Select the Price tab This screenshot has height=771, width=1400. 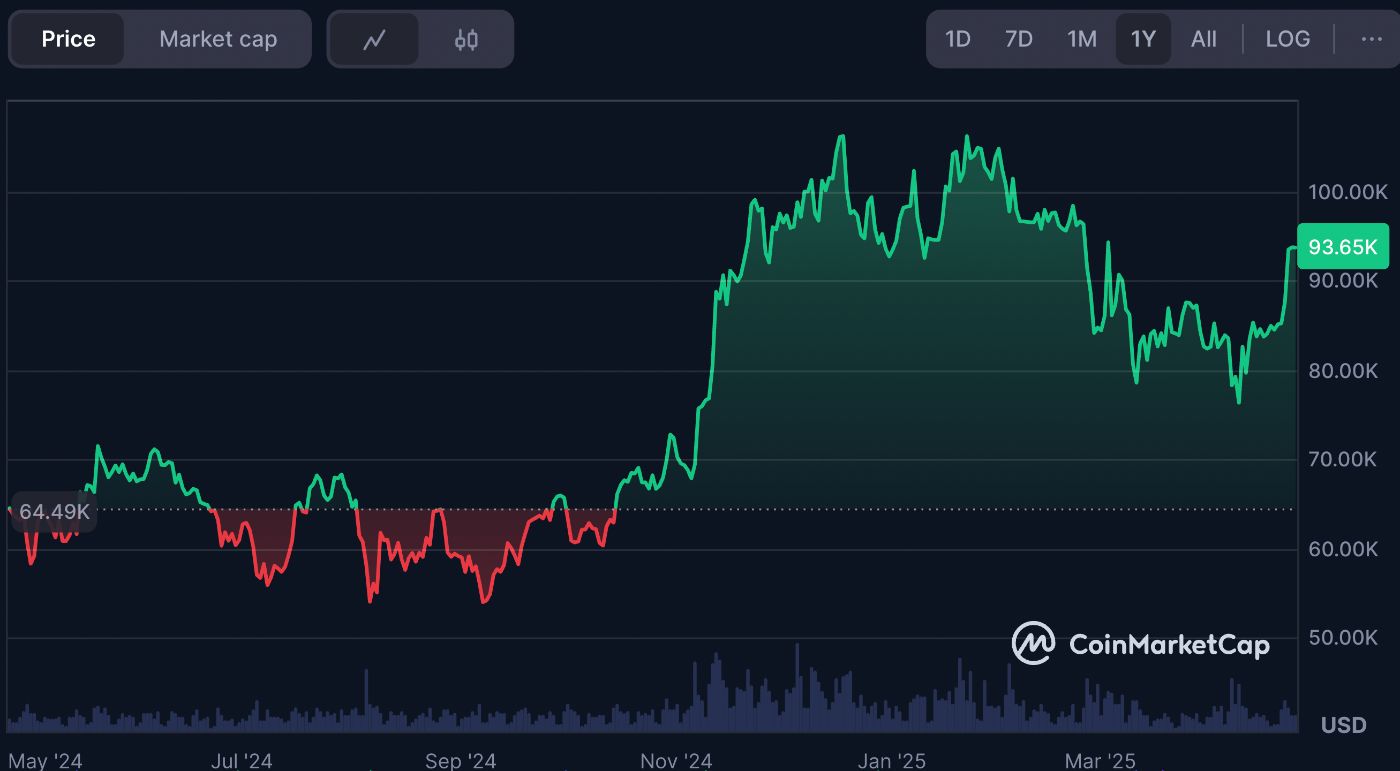(x=66, y=39)
